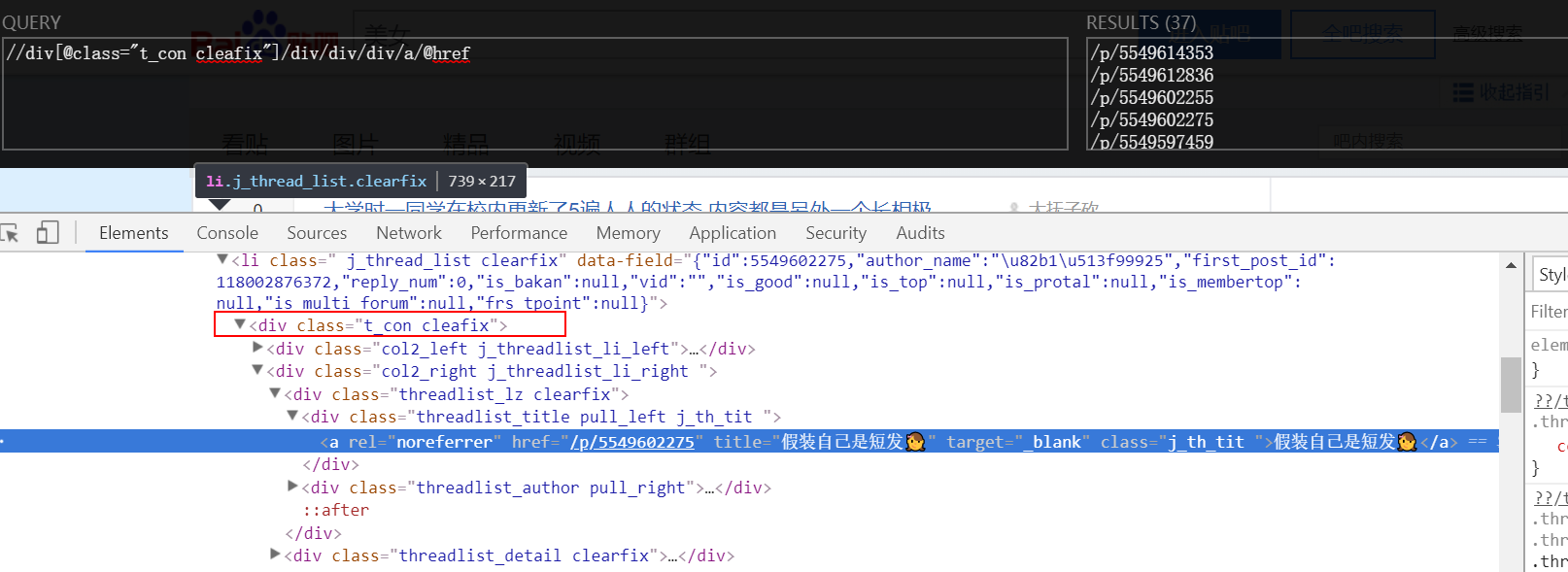
Task: Select the /p/5549614353 result entry
Action: (x=1152, y=53)
